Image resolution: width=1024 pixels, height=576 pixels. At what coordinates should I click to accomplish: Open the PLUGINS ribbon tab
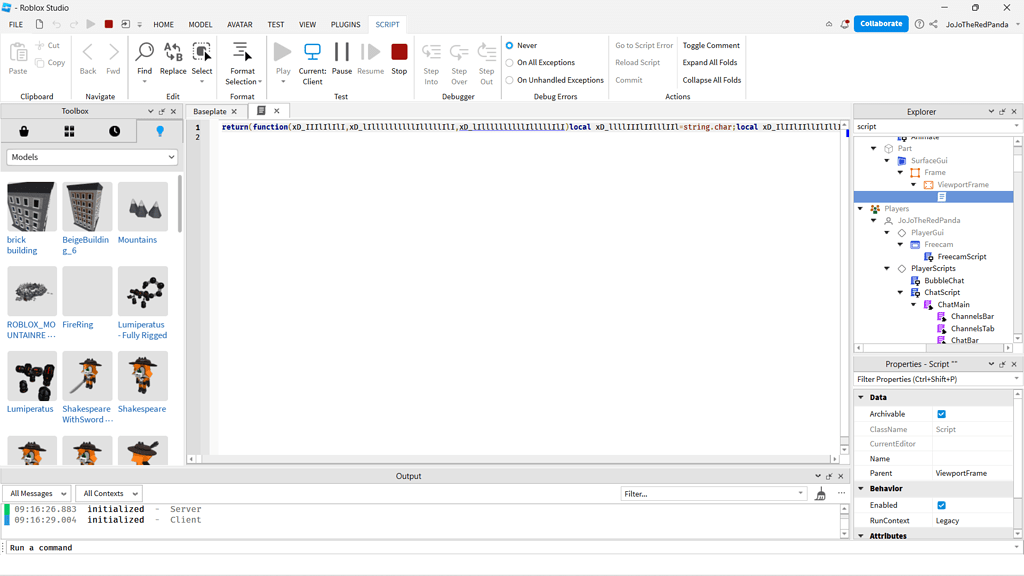point(345,25)
